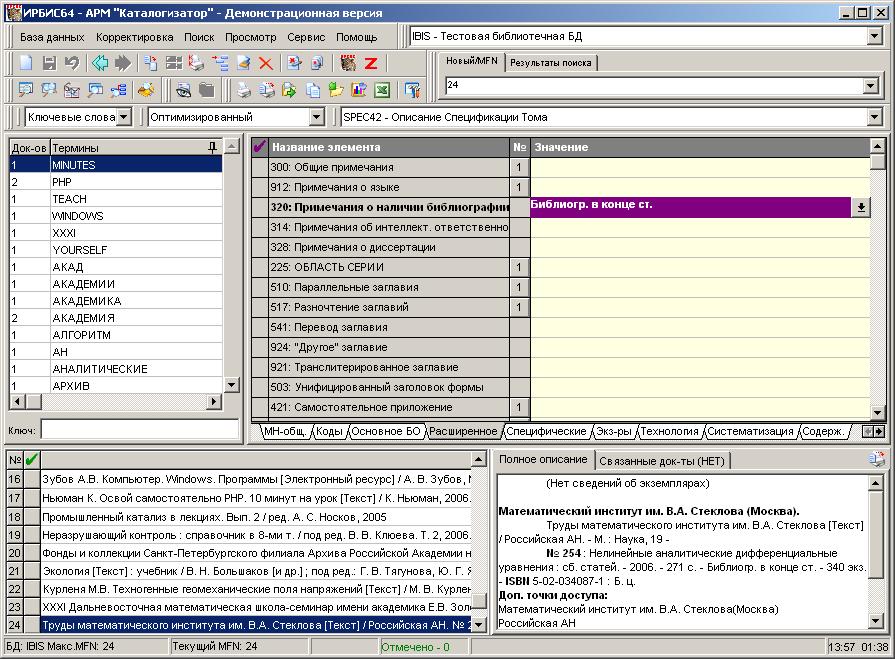Click the hierarchical search icon with blue tree
This screenshot has height=659, width=895.
[x=119, y=90]
